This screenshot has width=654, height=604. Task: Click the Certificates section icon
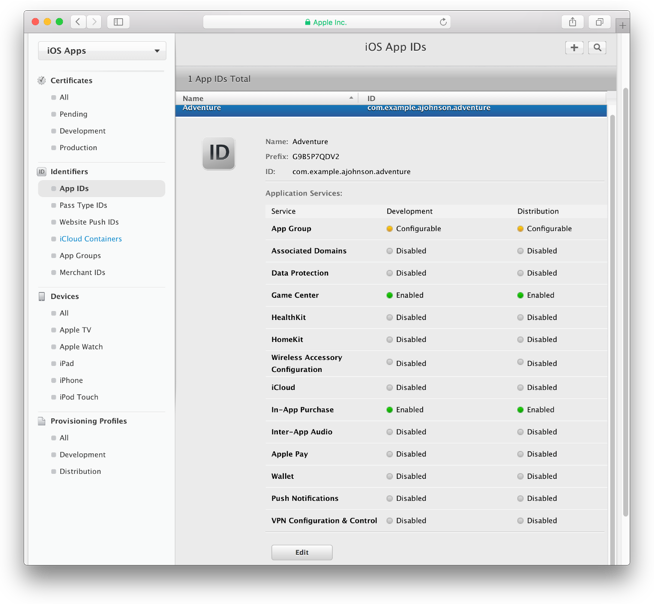[42, 81]
